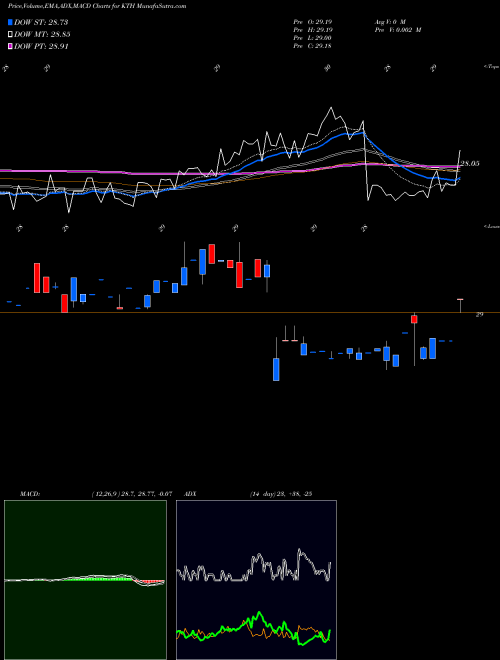Viewport: 500px width, 660px height.
Task: Click the price label beside the EMA lines
Action: click(x=470, y=164)
